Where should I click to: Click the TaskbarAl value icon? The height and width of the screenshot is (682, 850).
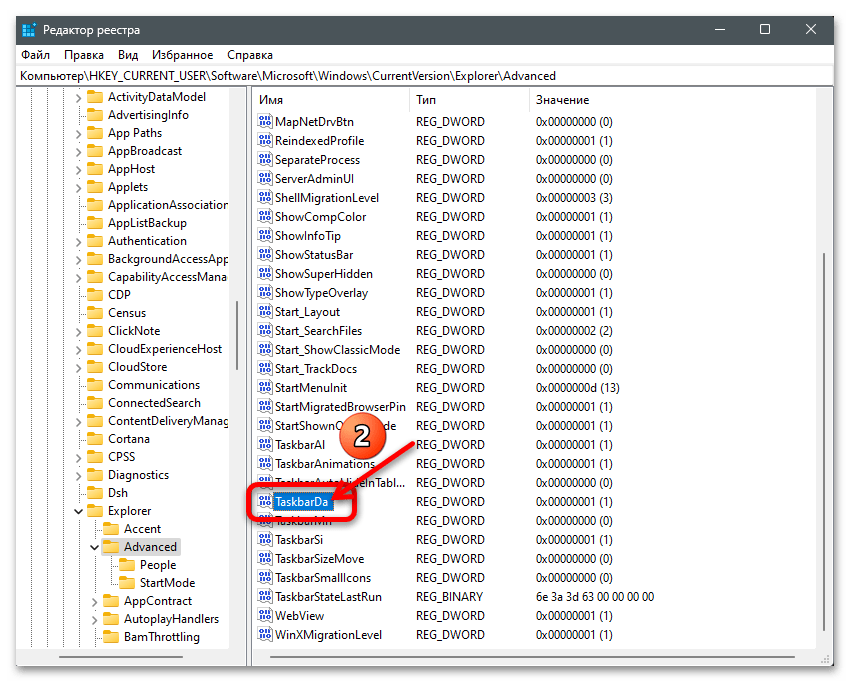tap(265, 444)
